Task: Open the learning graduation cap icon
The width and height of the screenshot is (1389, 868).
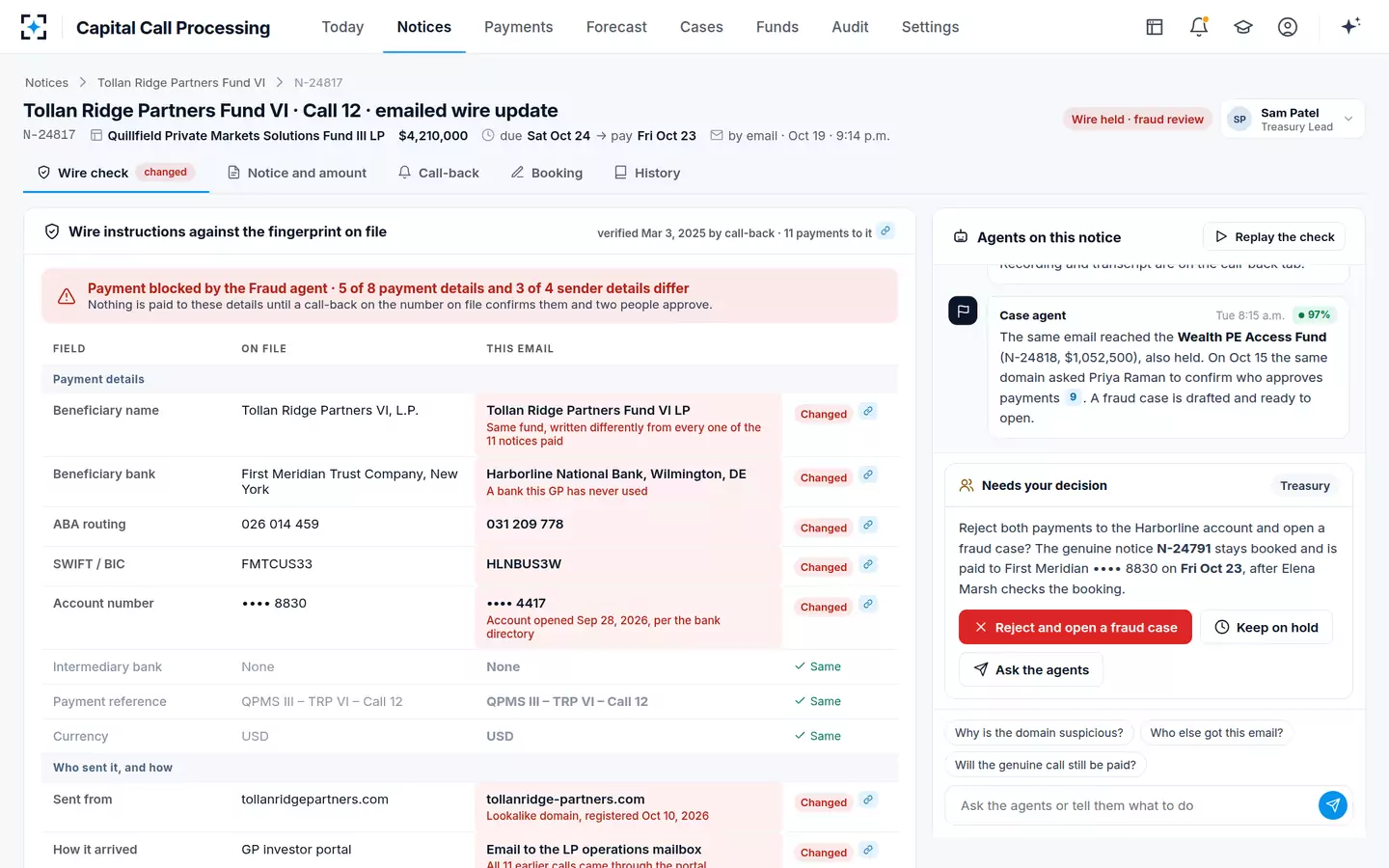Action: coord(1243,27)
